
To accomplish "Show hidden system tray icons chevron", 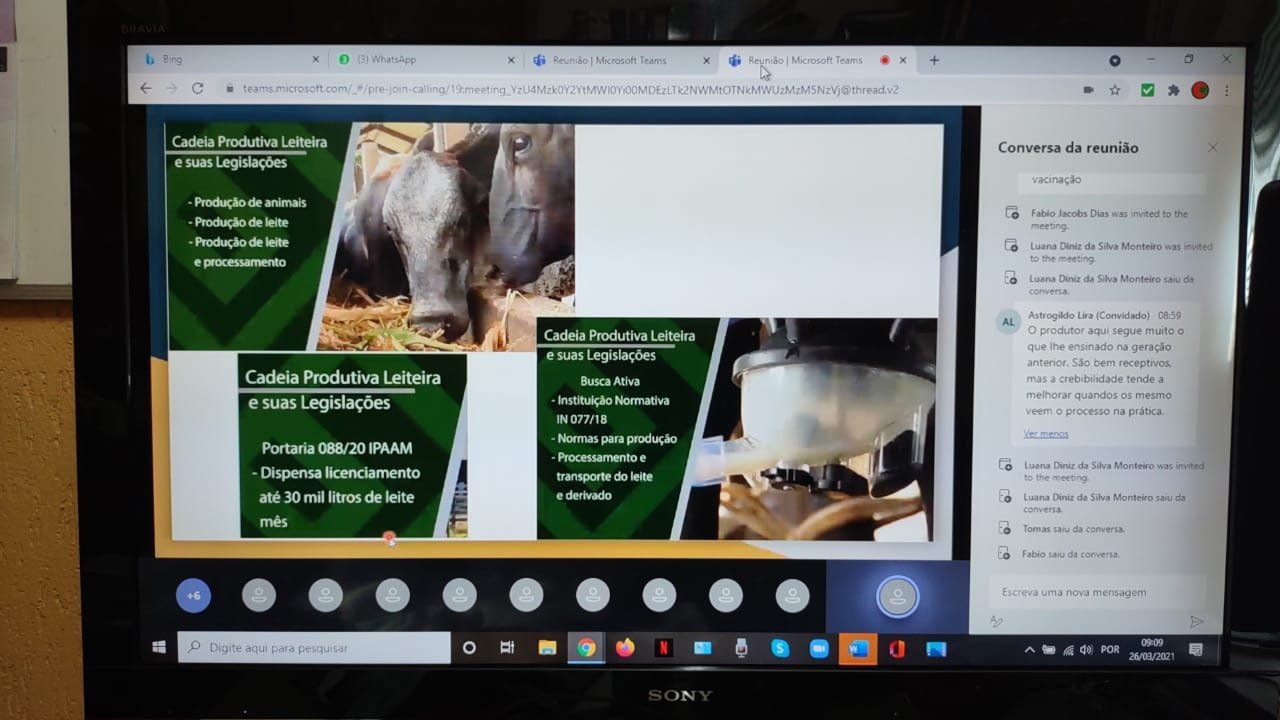I will 1029,650.
